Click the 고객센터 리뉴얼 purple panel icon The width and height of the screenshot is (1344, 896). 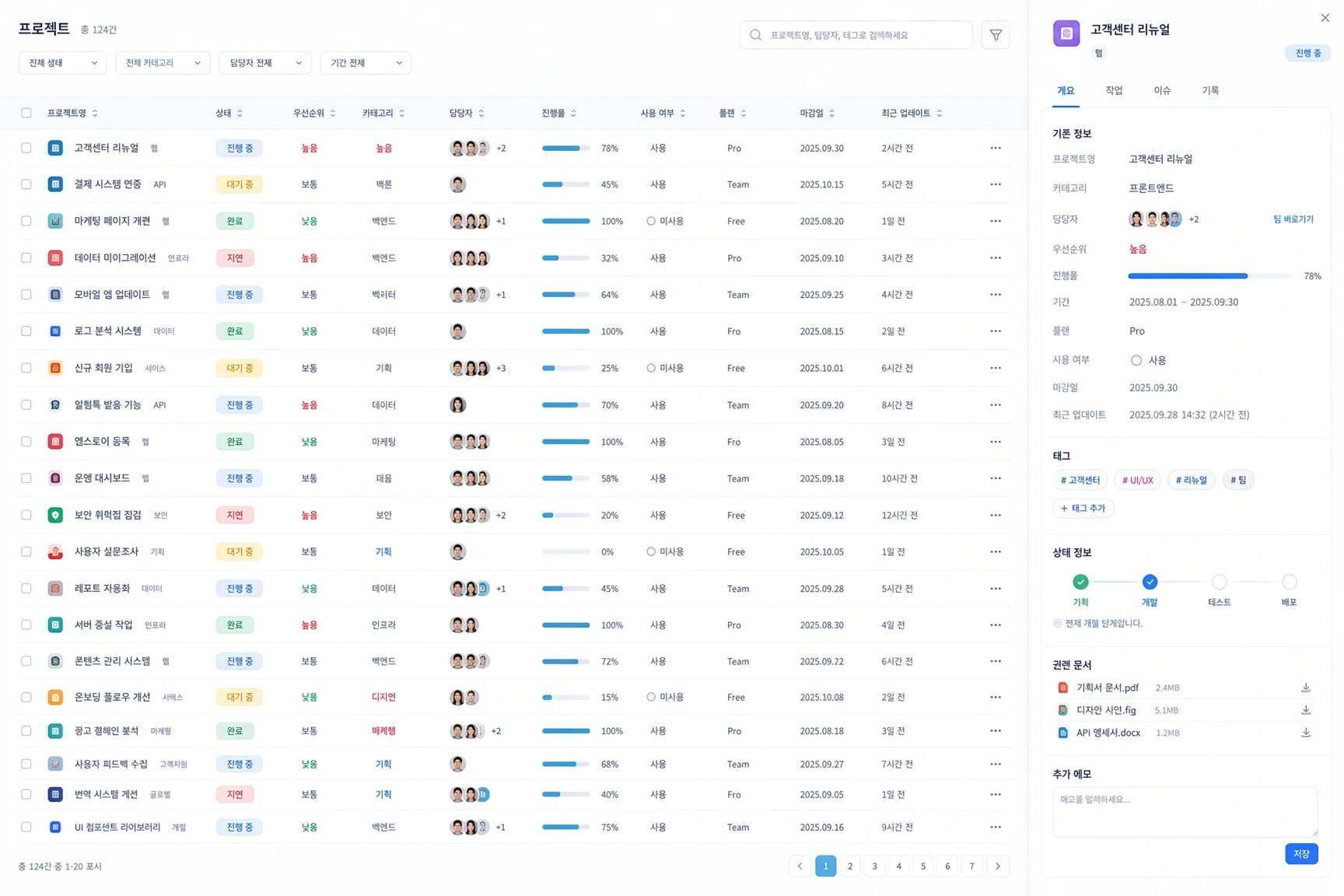1066,33
